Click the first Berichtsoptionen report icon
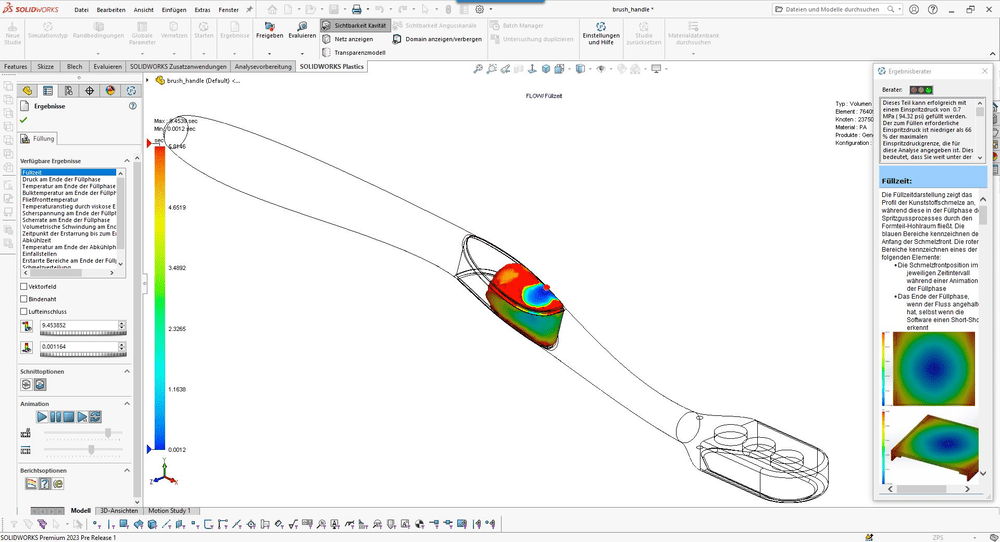Screen dimensions: 1000x542 31,483
